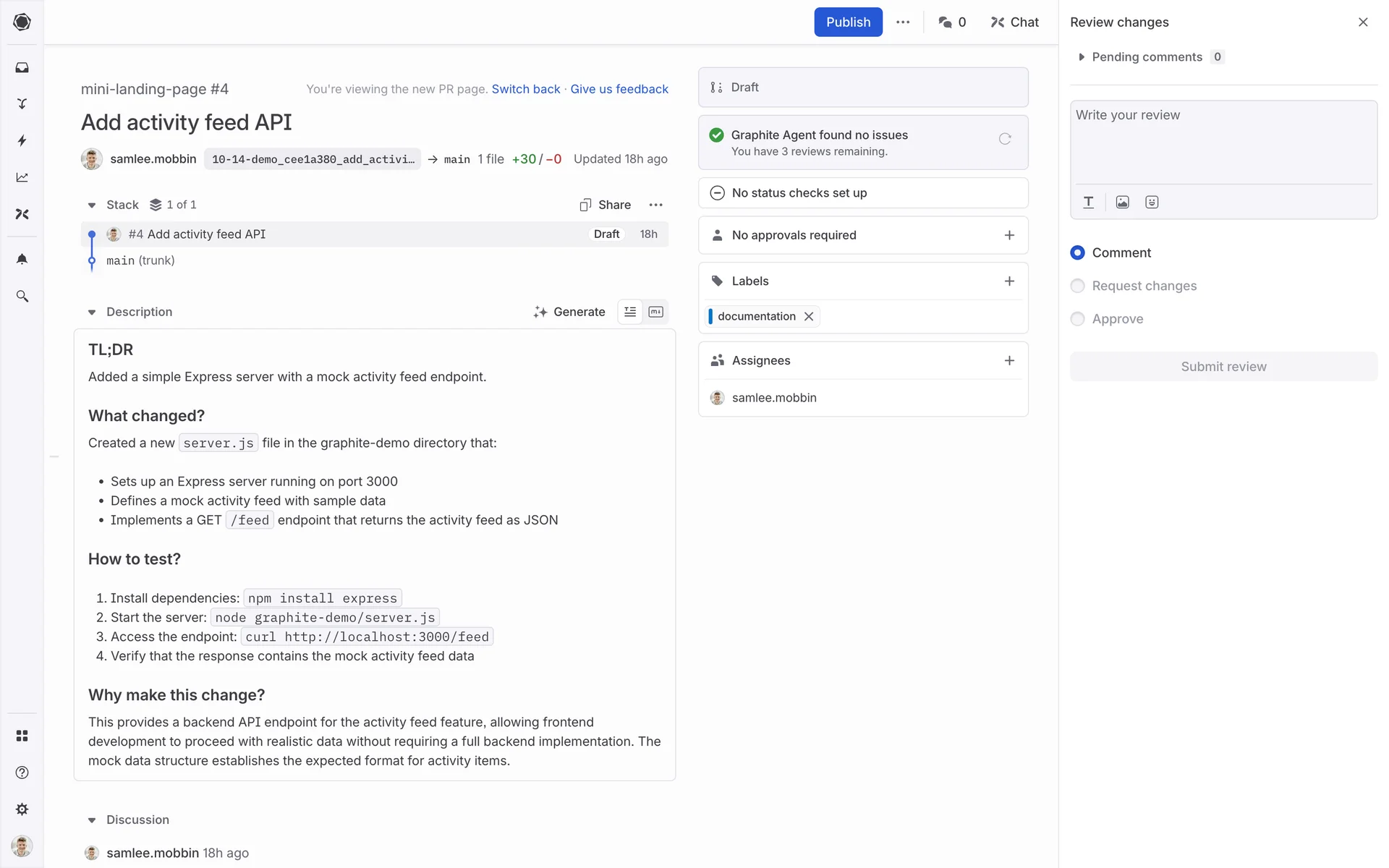Open the insights chart icon
1389x868 pixels.
(22, 177)
